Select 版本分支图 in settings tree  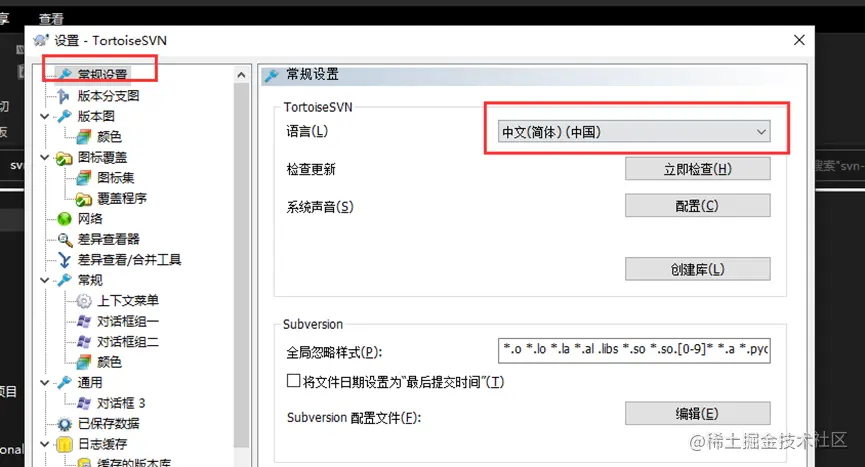click(x=108, y=96)
